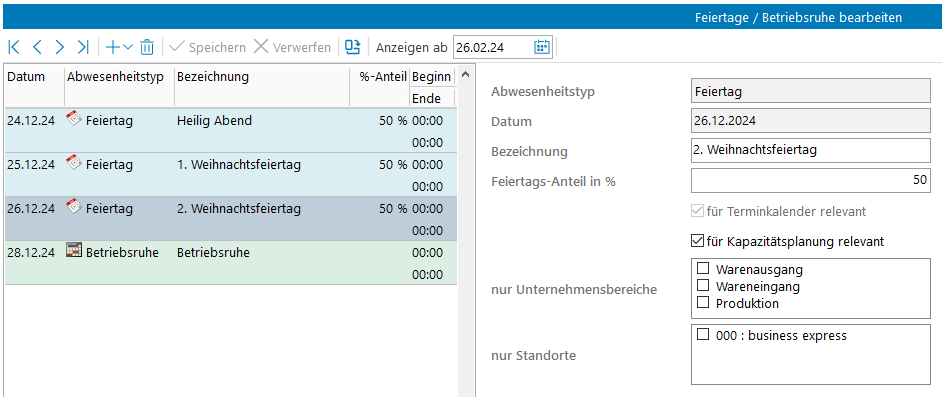Click the list scrollbar up arrow
942x397 pixels.
pos(466,76)
